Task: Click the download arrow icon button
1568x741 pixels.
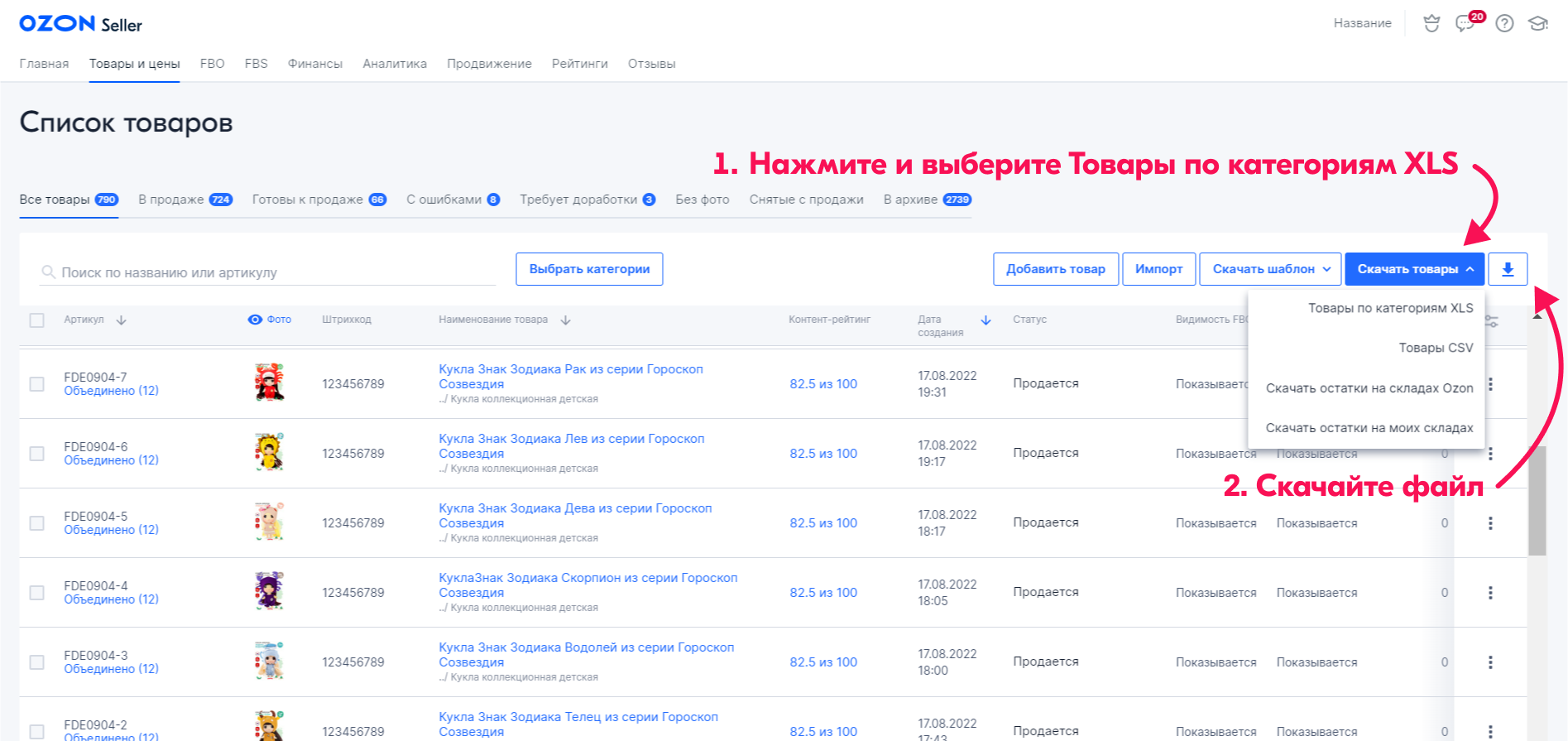Action: 1507,269
